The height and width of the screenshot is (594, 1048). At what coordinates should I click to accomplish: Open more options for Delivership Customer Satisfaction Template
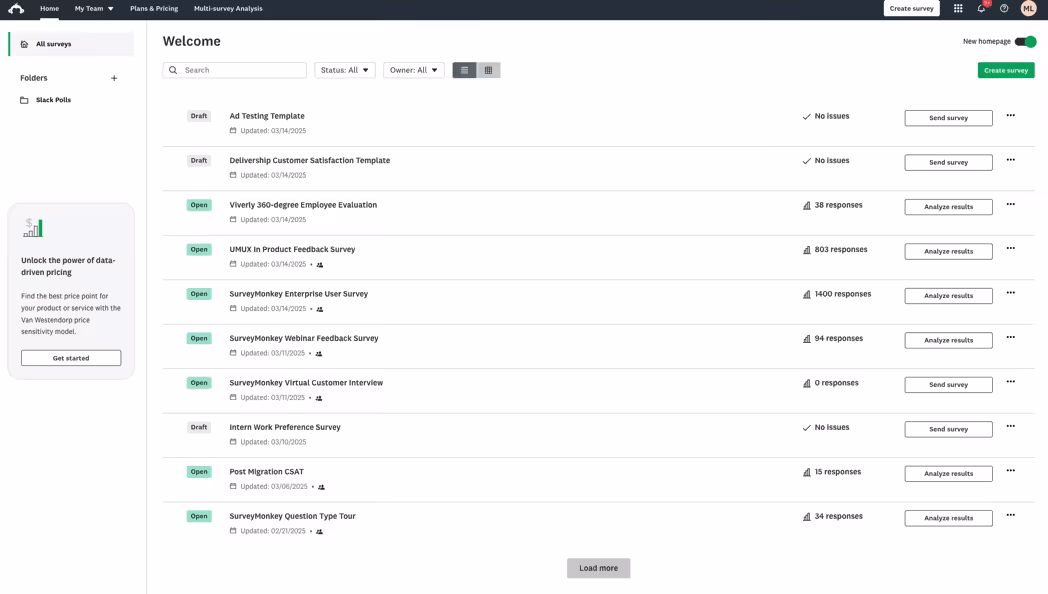tap(1011, 160)
